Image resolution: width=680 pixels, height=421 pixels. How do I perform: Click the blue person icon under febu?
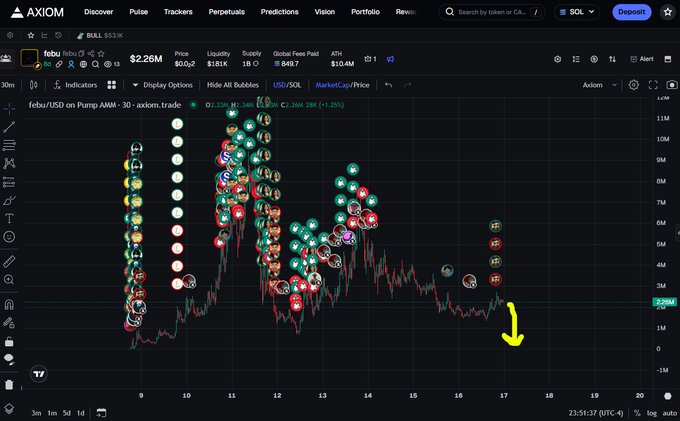point(71,64)
